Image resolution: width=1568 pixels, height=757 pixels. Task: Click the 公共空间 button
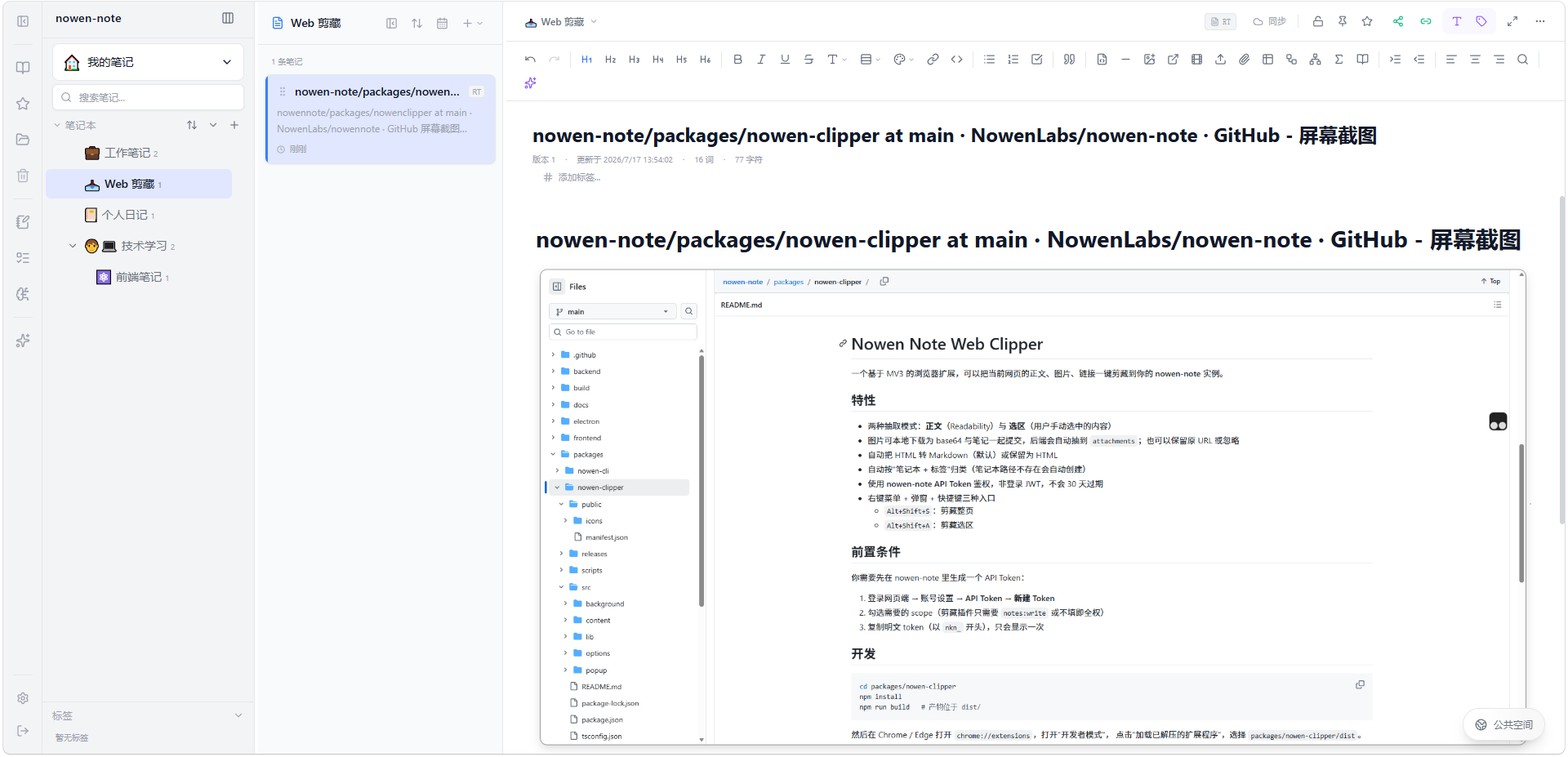tap(1503, 724)
